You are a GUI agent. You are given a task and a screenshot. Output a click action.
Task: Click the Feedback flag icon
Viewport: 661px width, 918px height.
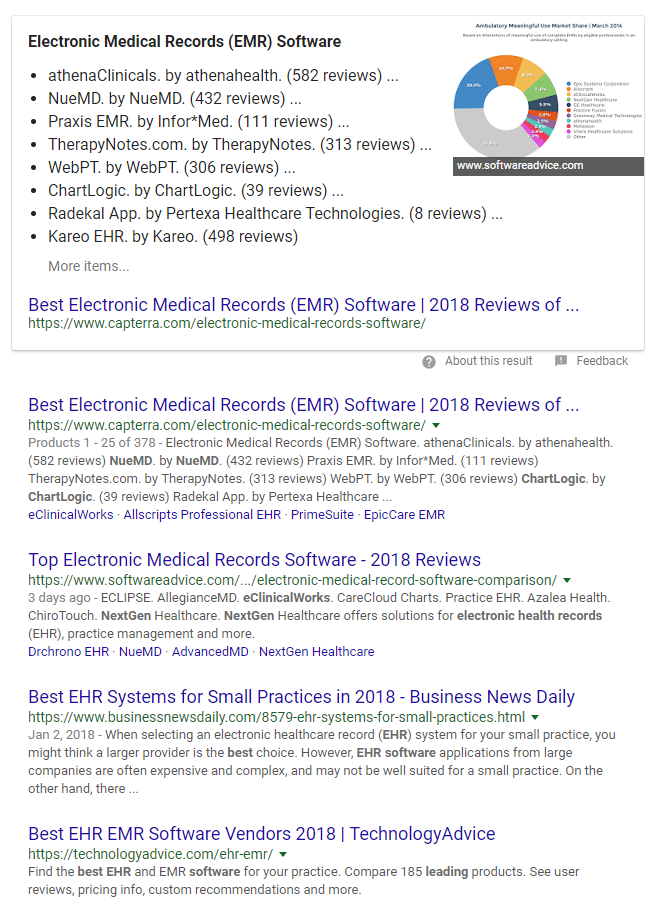[x=561, y=361]
